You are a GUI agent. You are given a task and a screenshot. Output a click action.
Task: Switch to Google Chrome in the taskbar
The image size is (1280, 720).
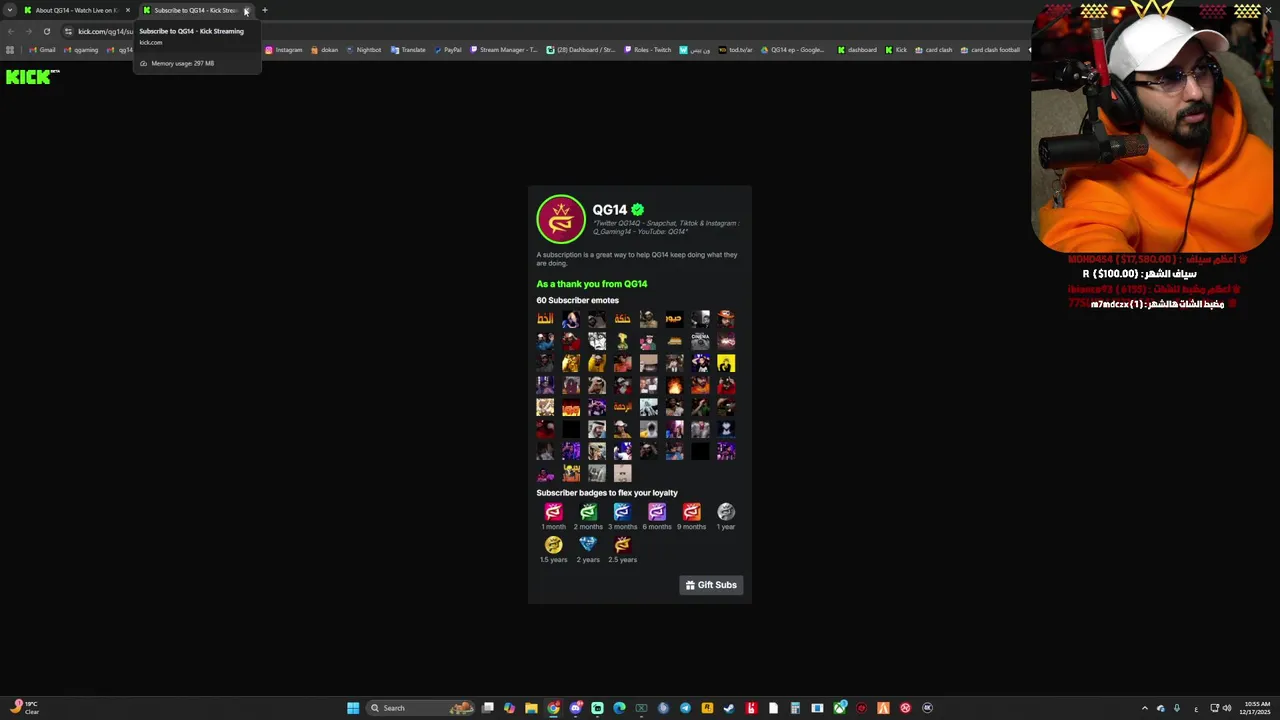[554, 708]
